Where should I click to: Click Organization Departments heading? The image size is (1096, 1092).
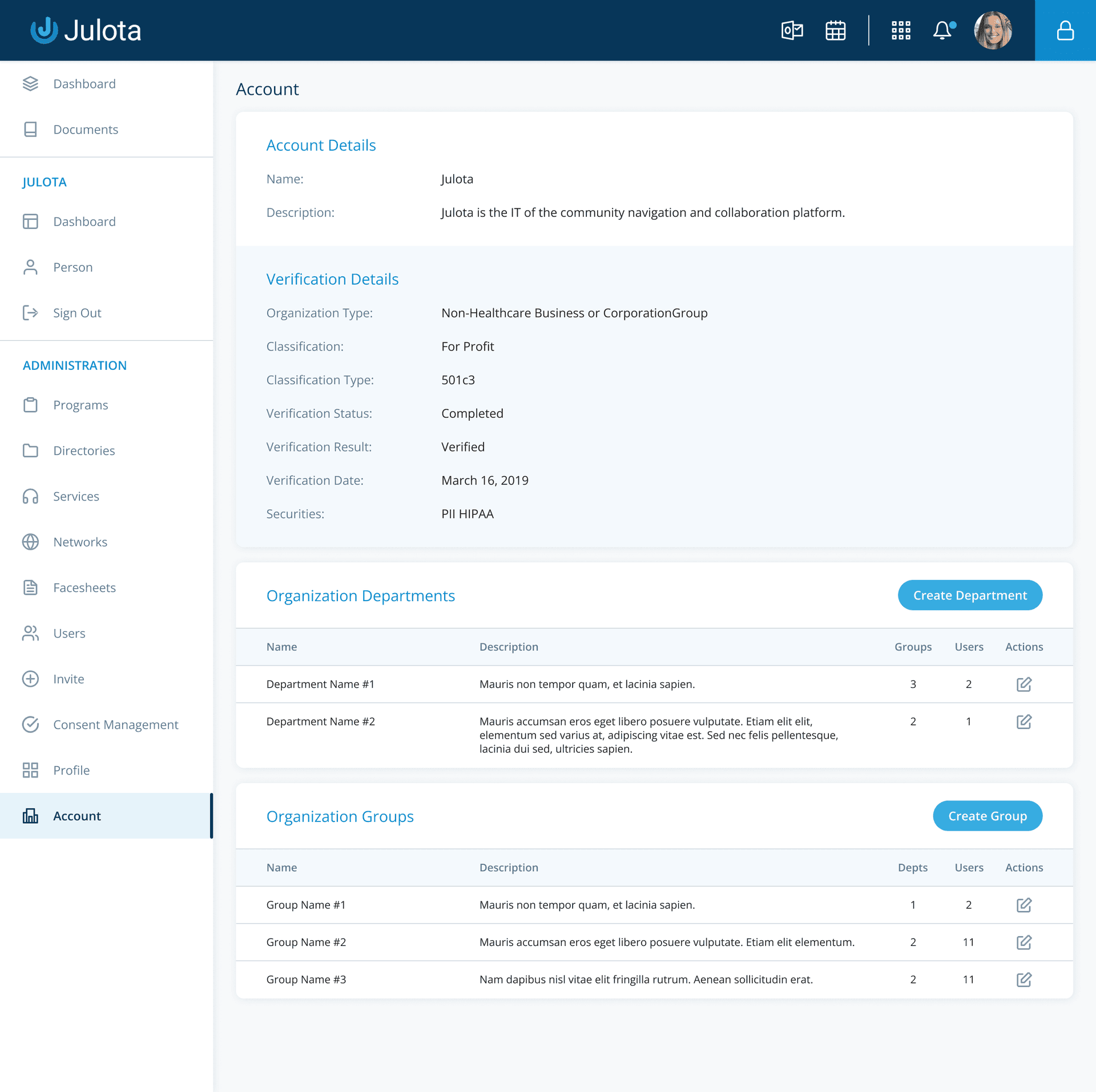click(360, 595)
